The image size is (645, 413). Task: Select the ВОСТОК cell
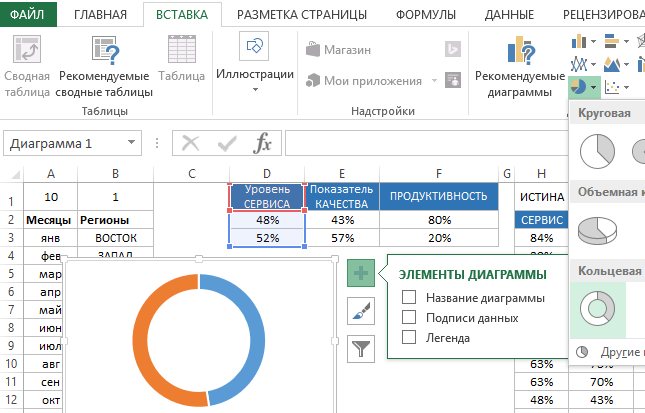(x=116, y=238)
